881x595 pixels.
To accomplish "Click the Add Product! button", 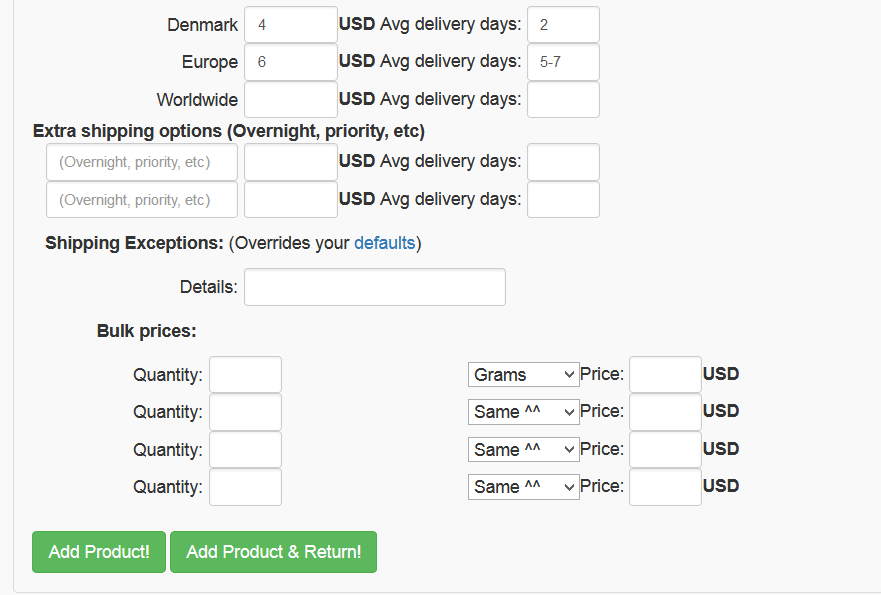I will tap(99, 552).
